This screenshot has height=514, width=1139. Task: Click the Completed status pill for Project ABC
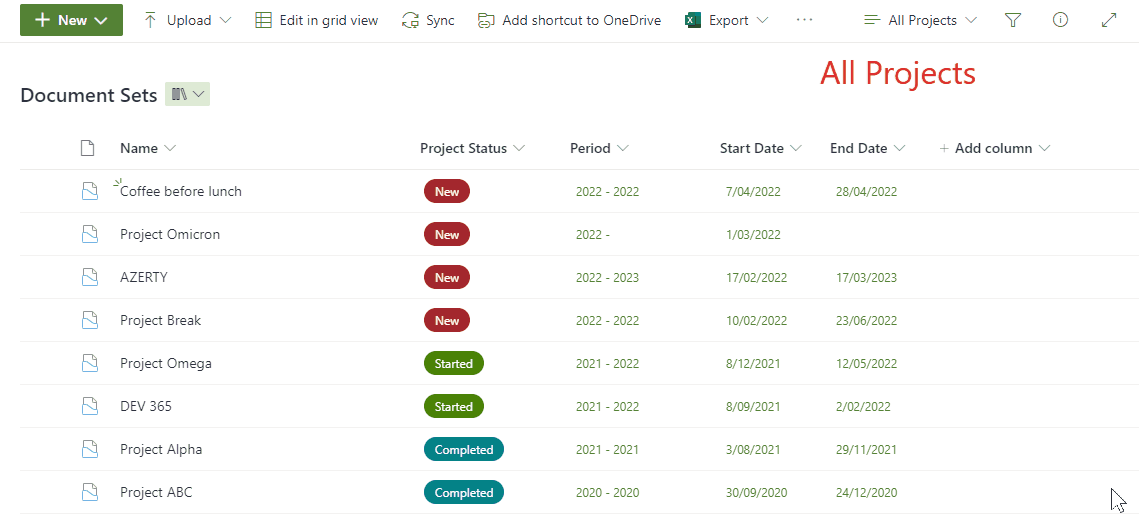click(463, 492)
